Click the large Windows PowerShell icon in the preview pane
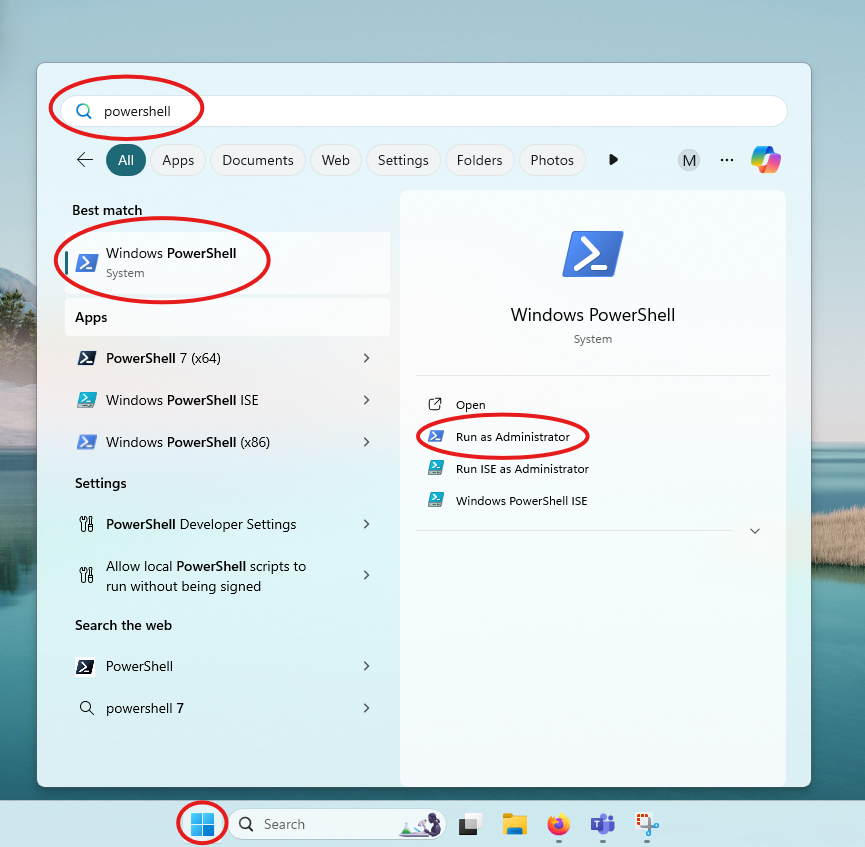865x847 pixels. [592, 254]
